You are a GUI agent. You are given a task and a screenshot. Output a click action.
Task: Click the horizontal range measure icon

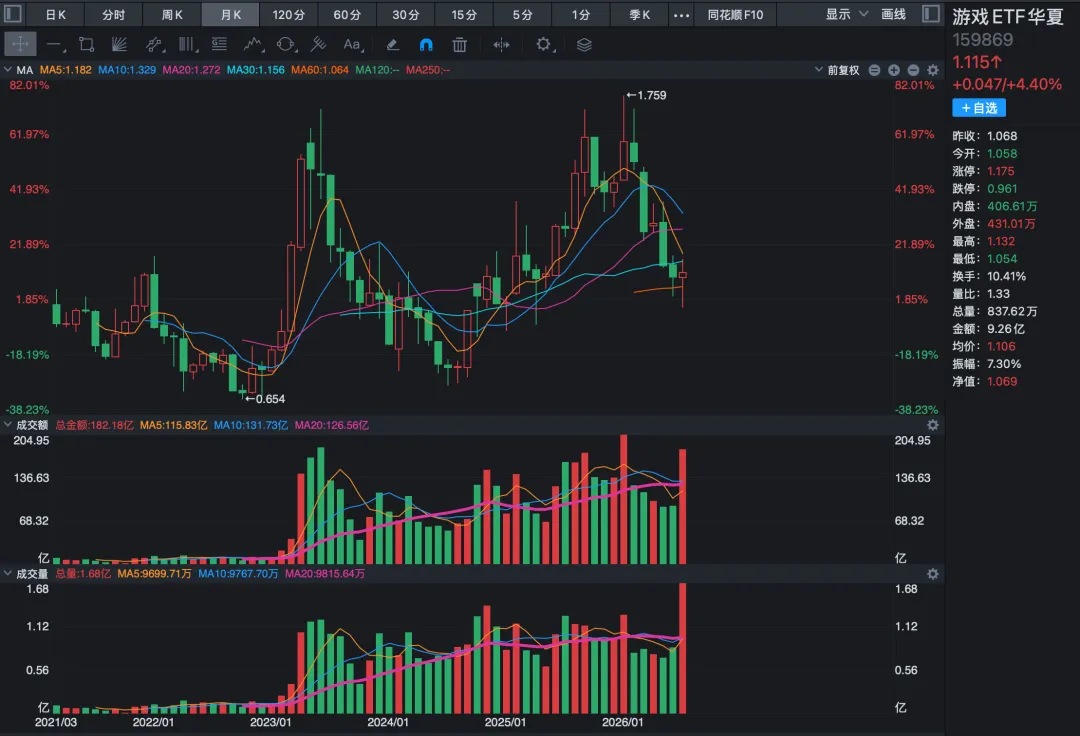pos(501,45)
